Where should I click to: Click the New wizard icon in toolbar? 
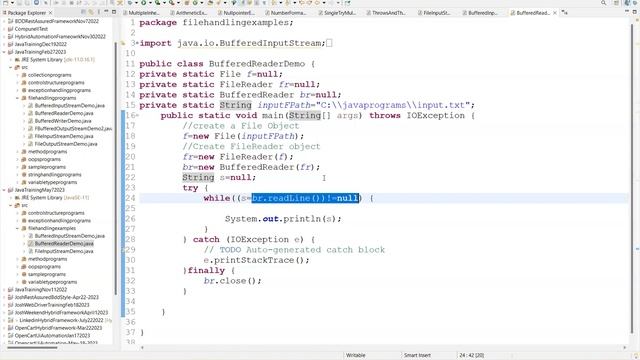[5, 3]
